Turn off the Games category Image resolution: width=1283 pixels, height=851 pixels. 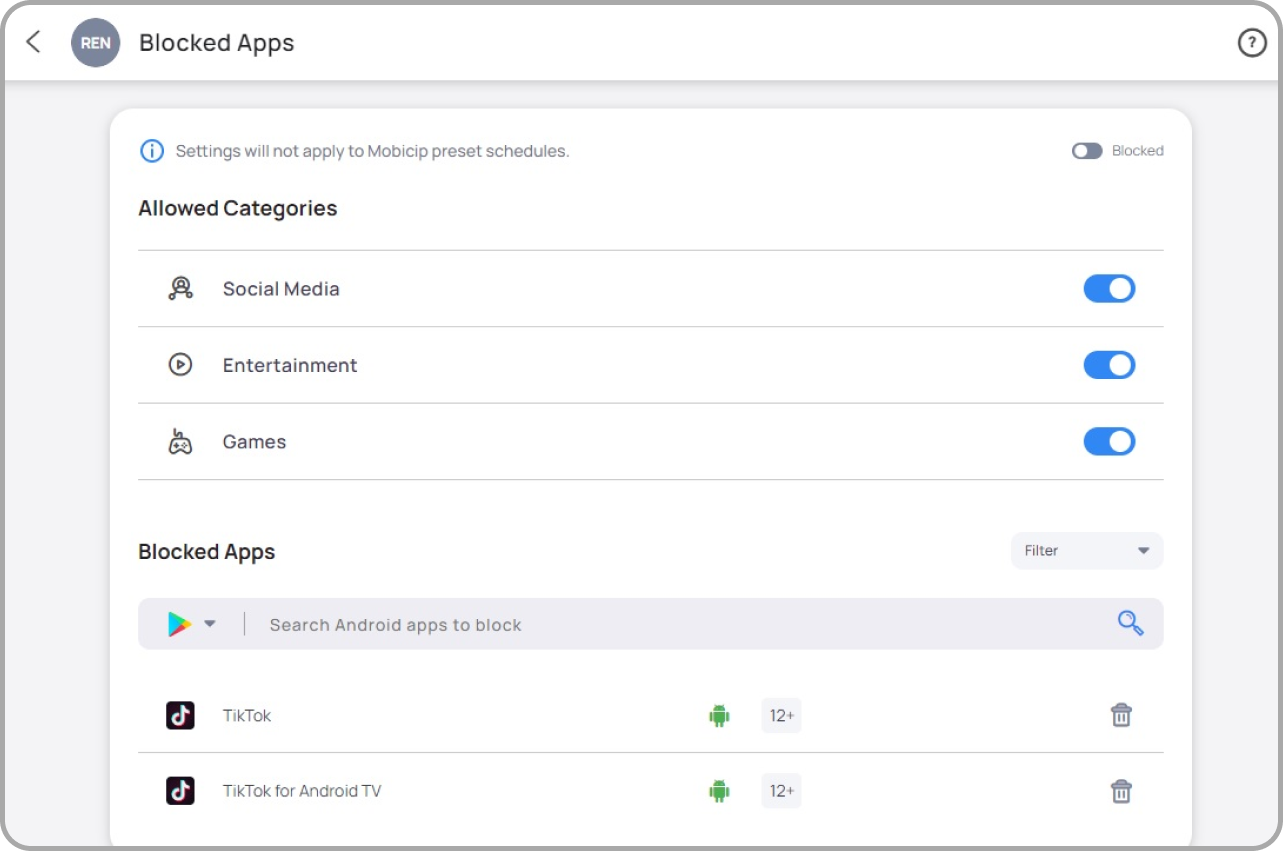1109,442
